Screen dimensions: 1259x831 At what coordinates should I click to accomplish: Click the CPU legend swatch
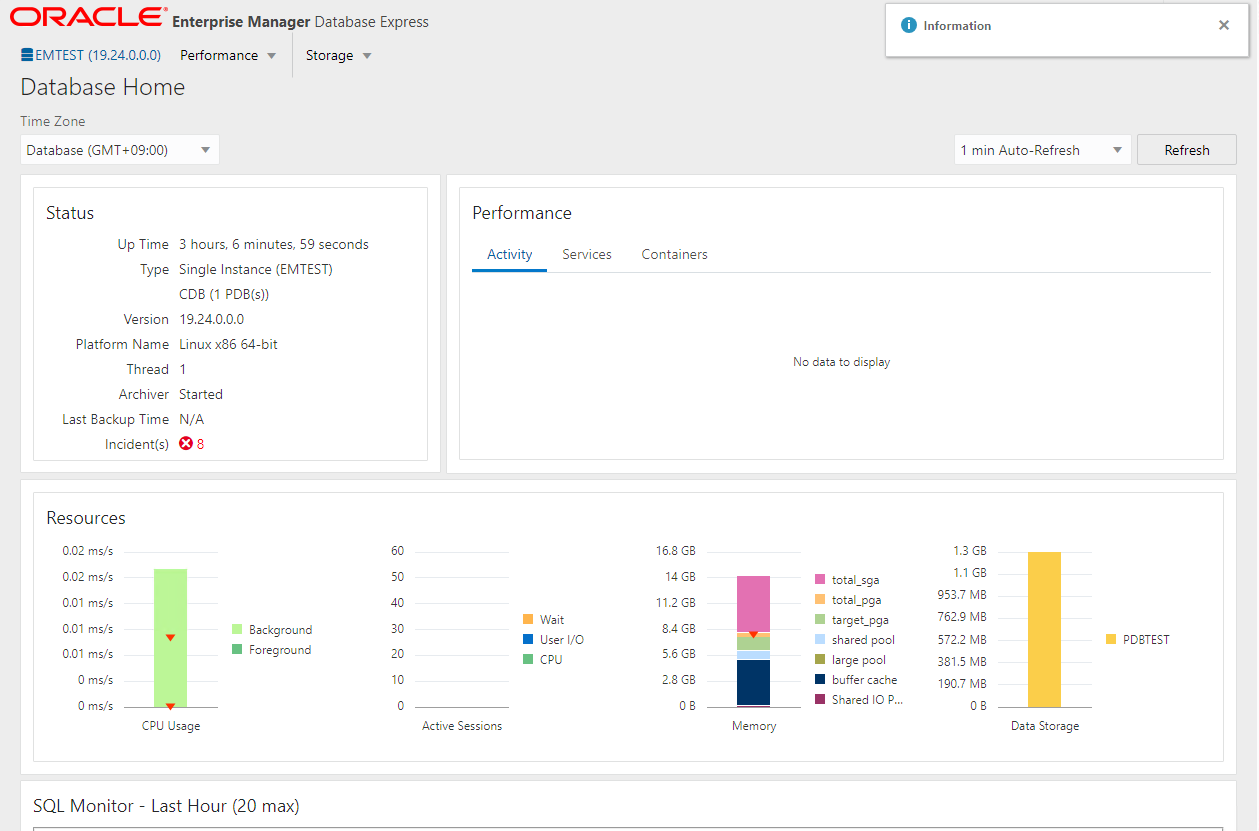pos(529,660)
